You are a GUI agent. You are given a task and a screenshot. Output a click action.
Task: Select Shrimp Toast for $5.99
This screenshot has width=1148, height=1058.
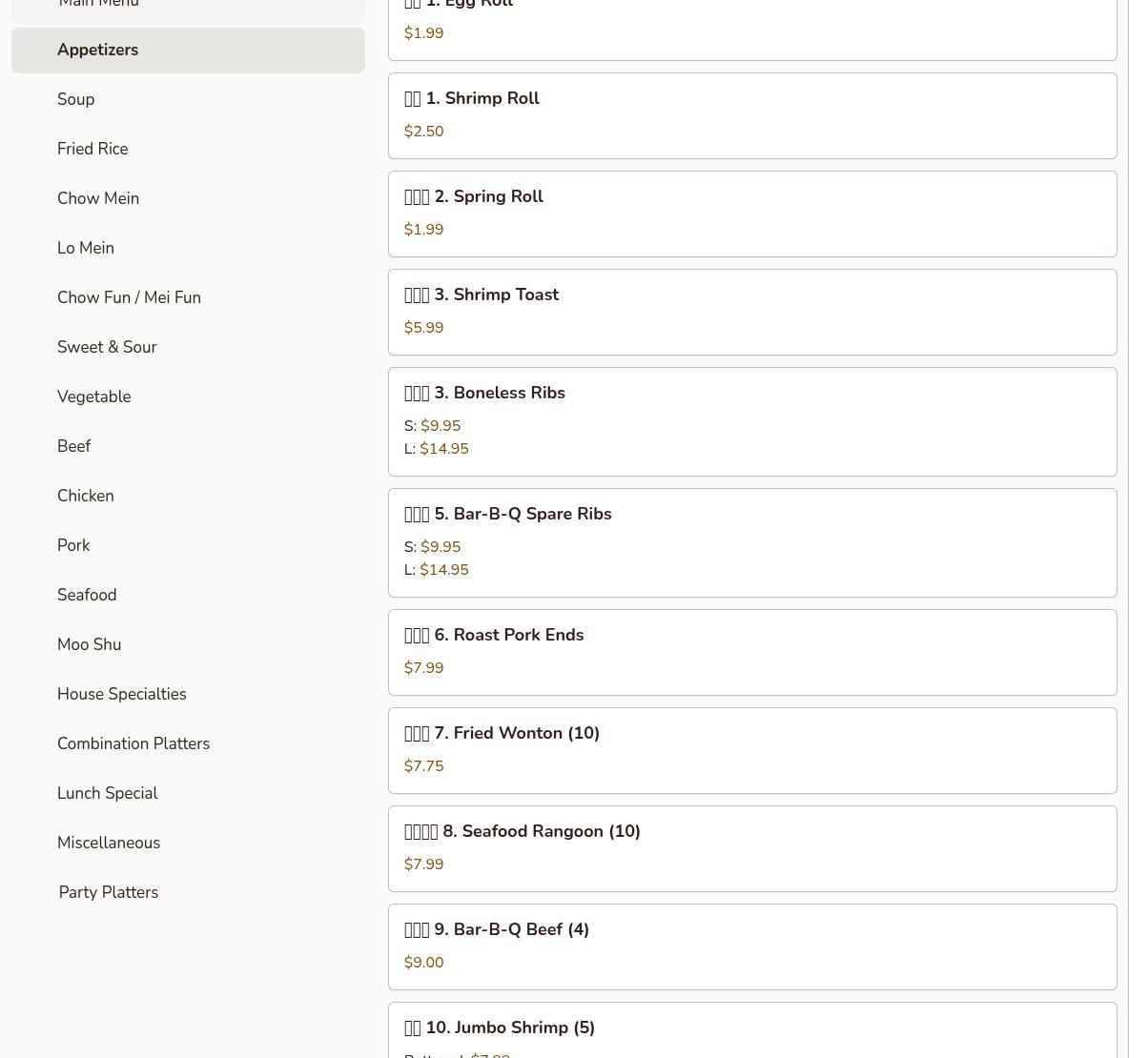coord(751,312)
